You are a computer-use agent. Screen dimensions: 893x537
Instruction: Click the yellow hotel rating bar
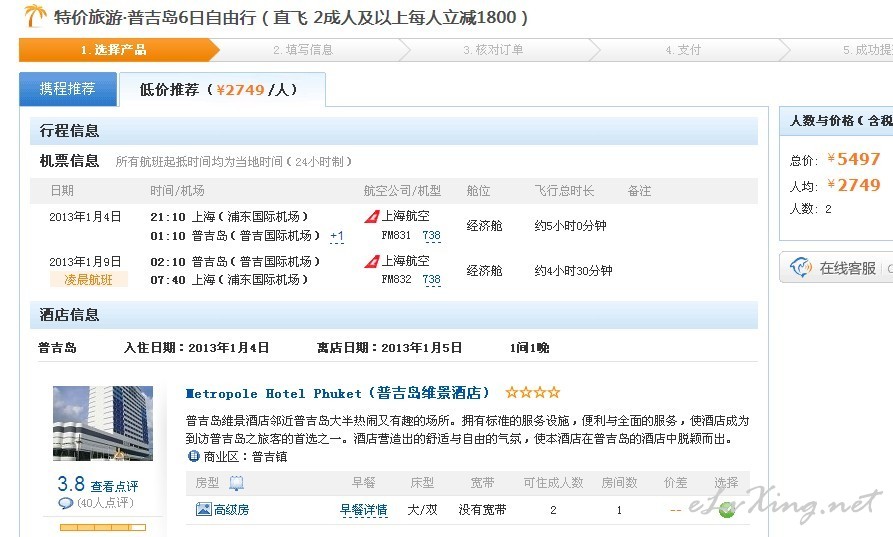click(103, 527)
